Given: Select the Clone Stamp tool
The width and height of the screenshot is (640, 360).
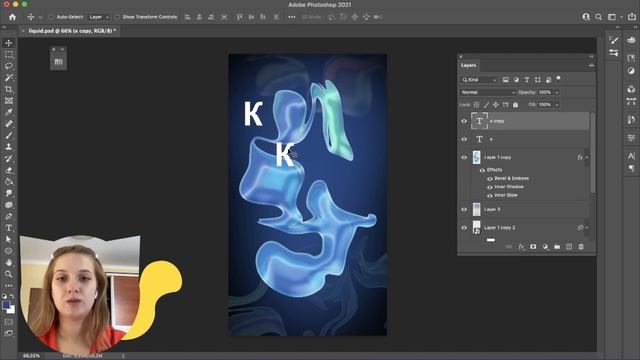Looking at the screenshot, I should 9,147.
